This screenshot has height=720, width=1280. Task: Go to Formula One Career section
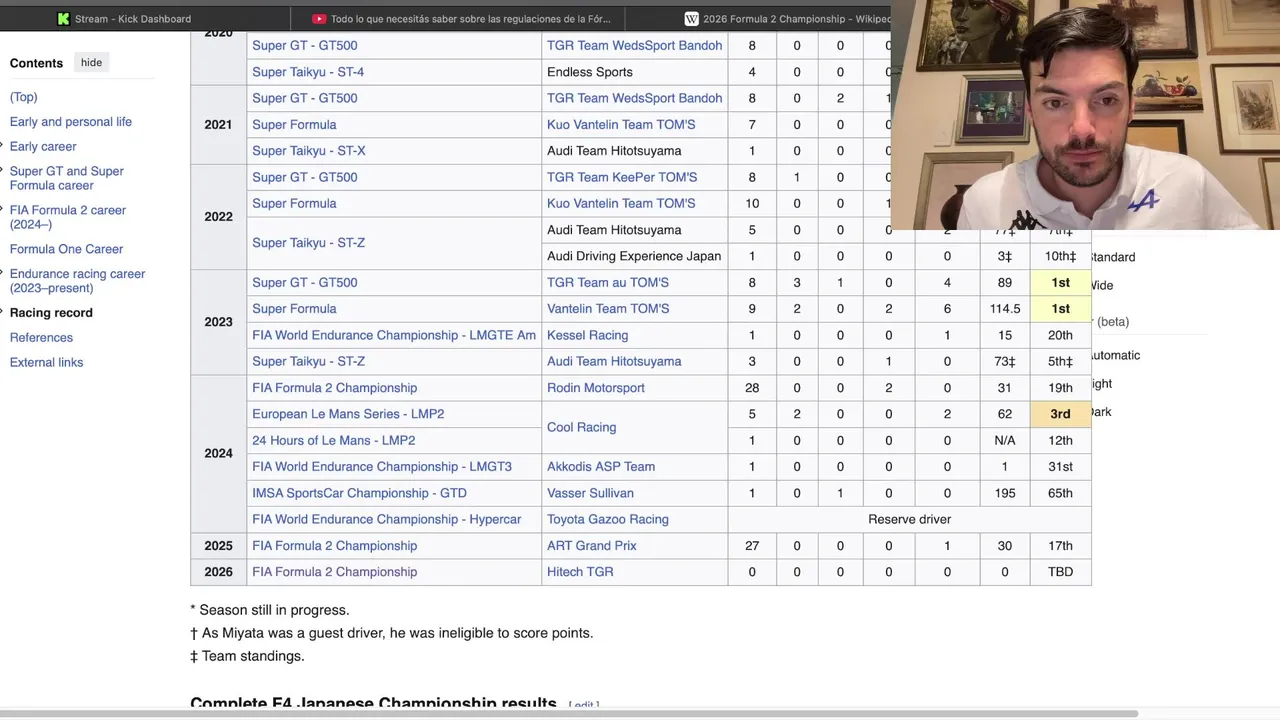tap(66, 249)
